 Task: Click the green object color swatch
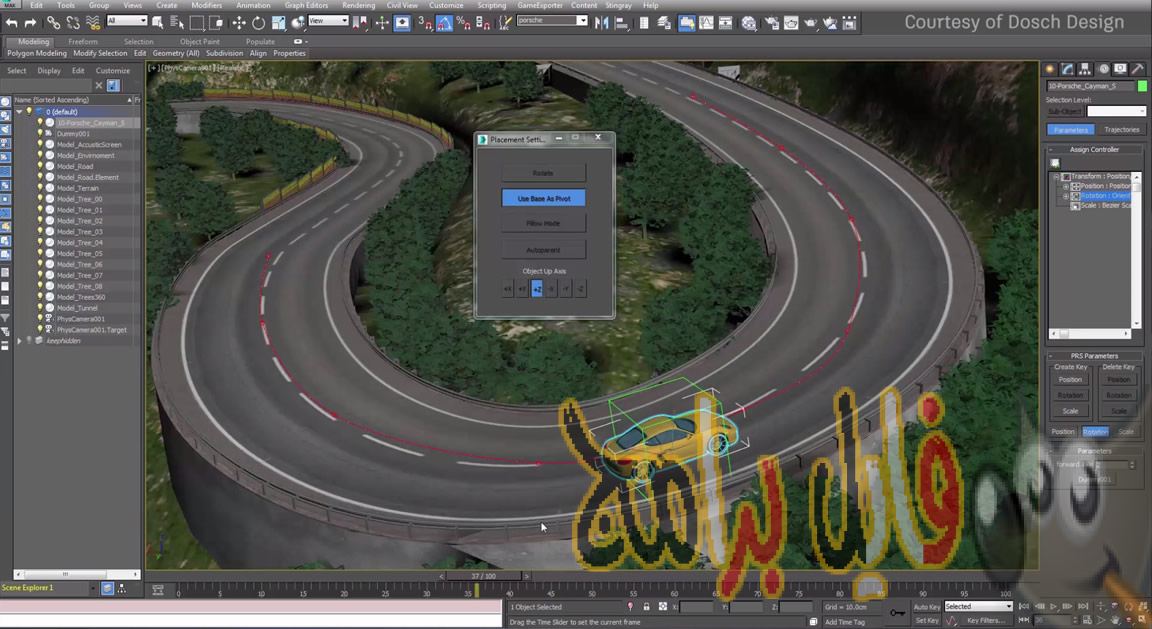1142,86
